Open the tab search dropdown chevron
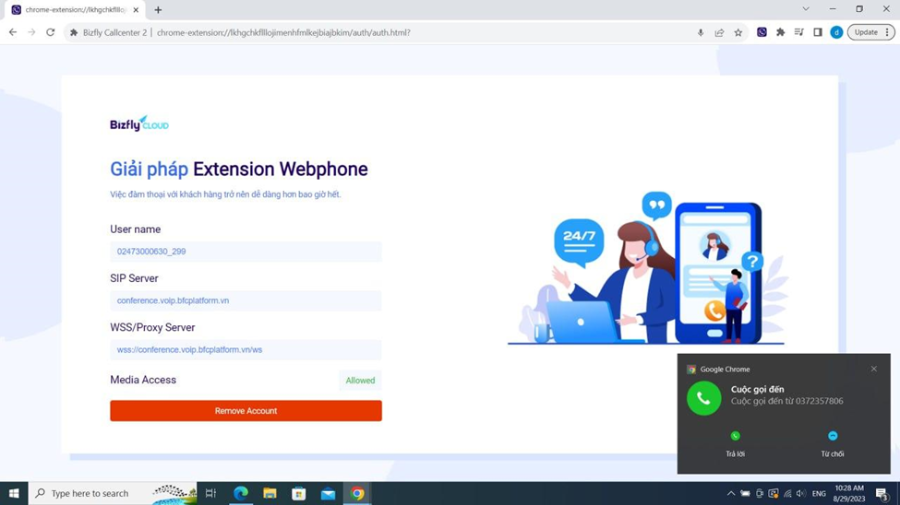 coord(806,9)
